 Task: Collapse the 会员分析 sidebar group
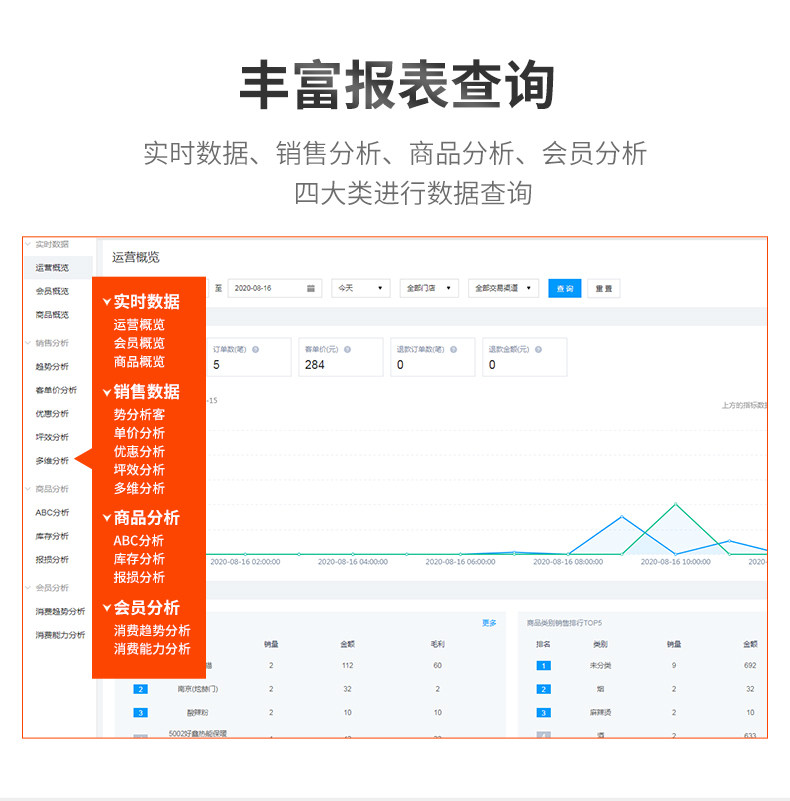(28, 587)
